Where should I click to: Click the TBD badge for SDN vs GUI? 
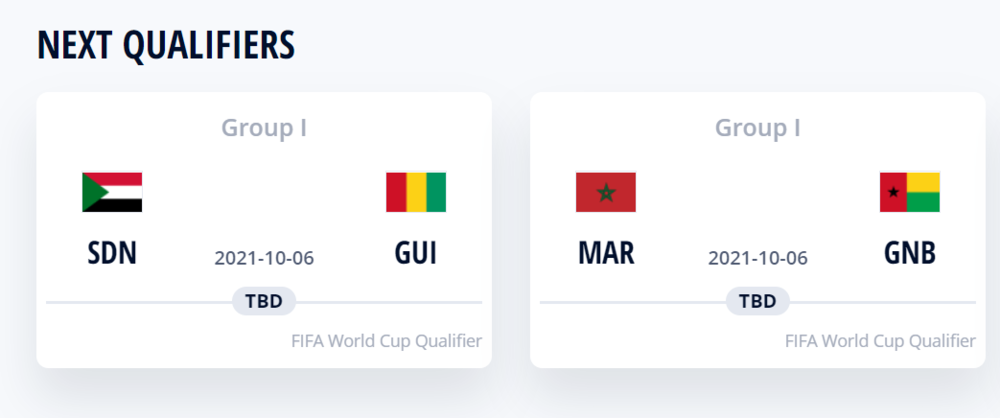pos(264,301)
